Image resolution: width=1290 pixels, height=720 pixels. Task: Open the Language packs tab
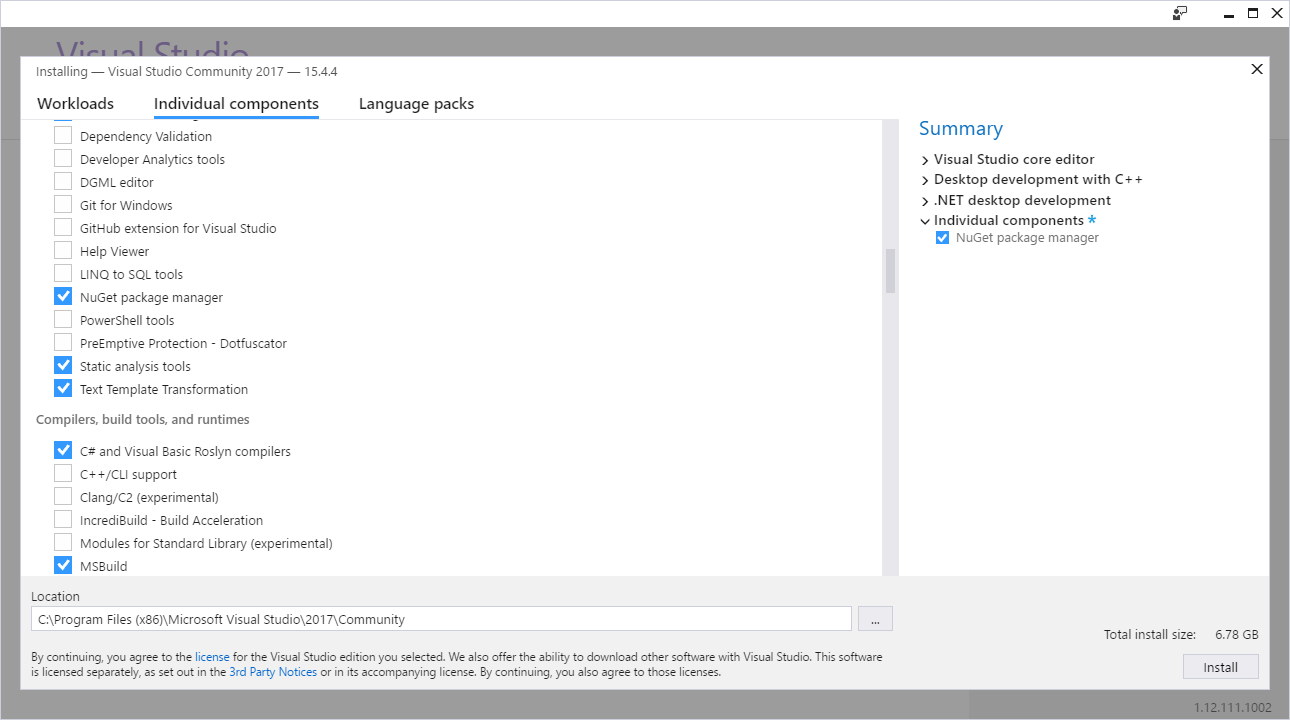click(x=416, y=103)
